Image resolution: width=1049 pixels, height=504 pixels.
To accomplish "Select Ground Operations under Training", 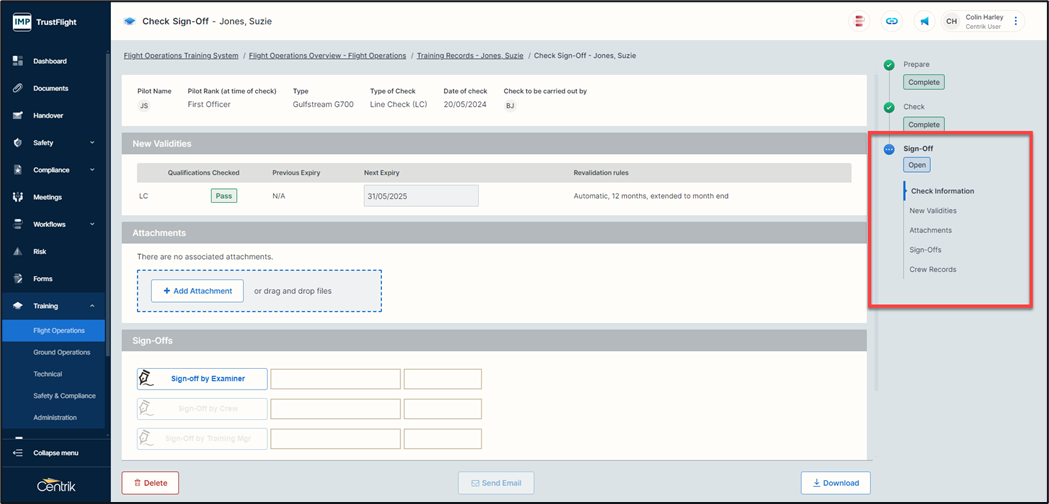I will point(61,352).
